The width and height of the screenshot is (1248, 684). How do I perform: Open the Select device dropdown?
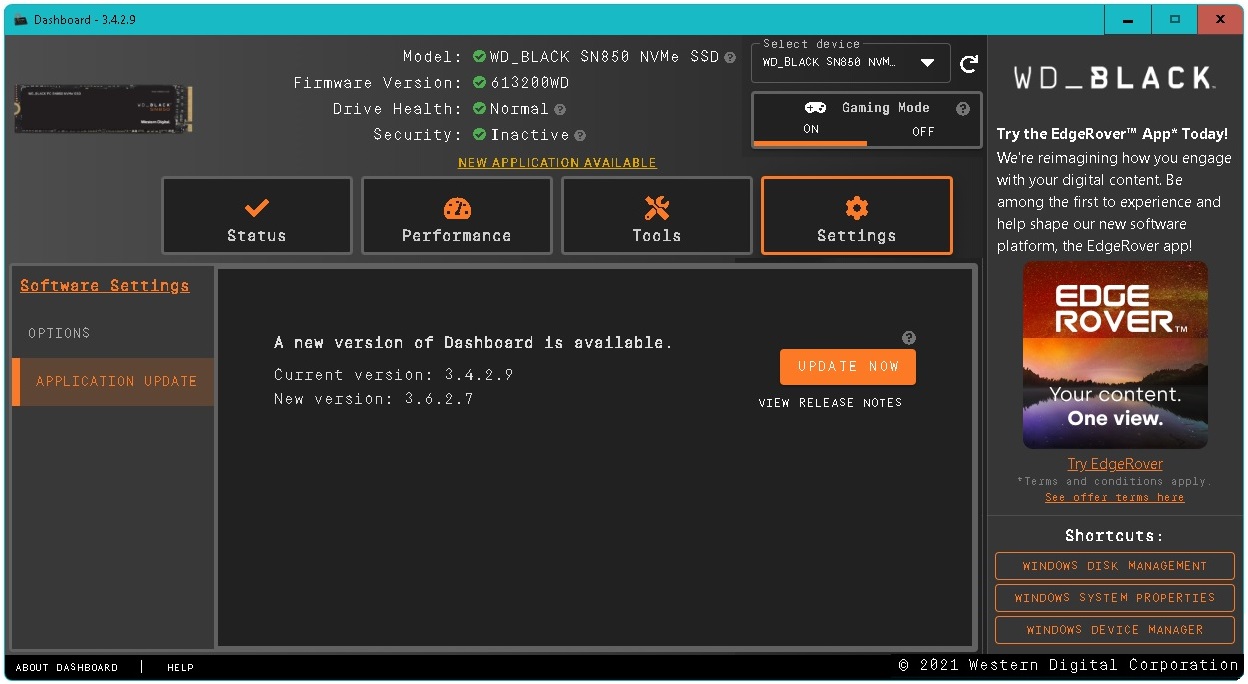850,63
